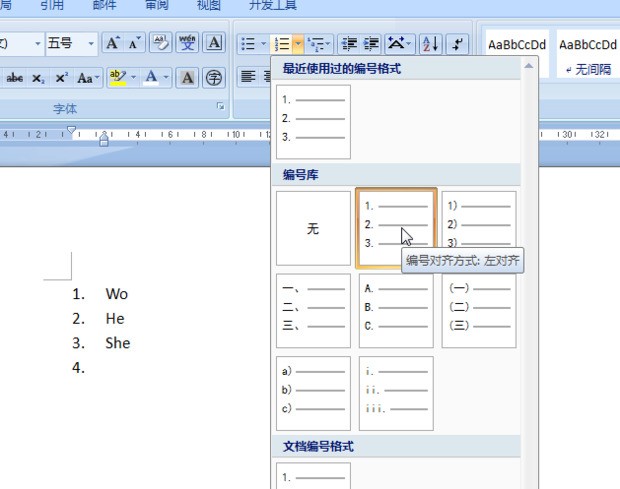Viewport: 620px width, 489px height.
Task: Click the Clear Formatting eraser icon
Action: tap(160, 43)
